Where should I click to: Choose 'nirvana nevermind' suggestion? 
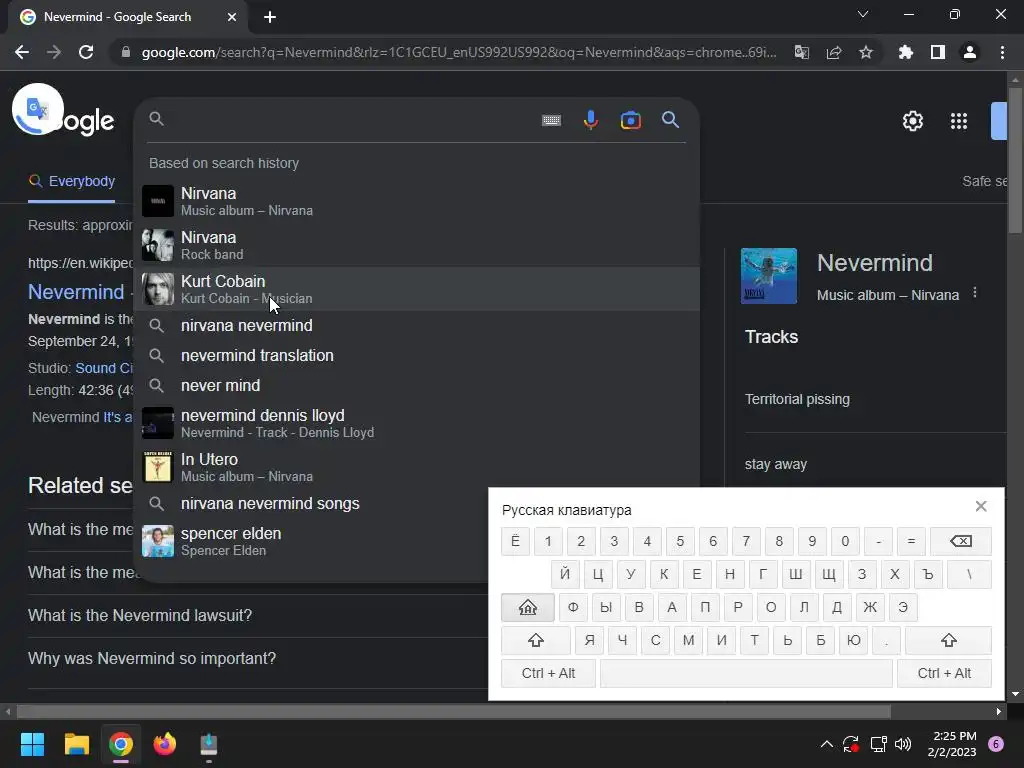tap(417, 325)
